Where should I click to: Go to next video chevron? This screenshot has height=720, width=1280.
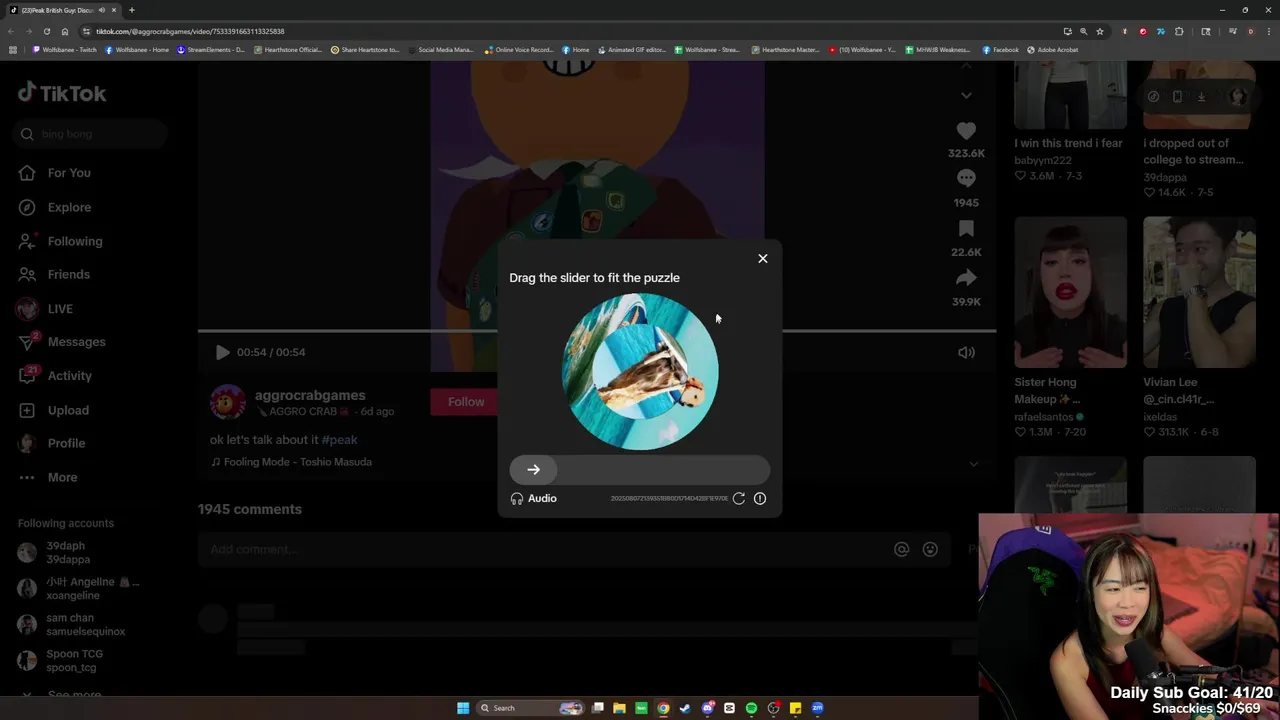coord(966,95)
